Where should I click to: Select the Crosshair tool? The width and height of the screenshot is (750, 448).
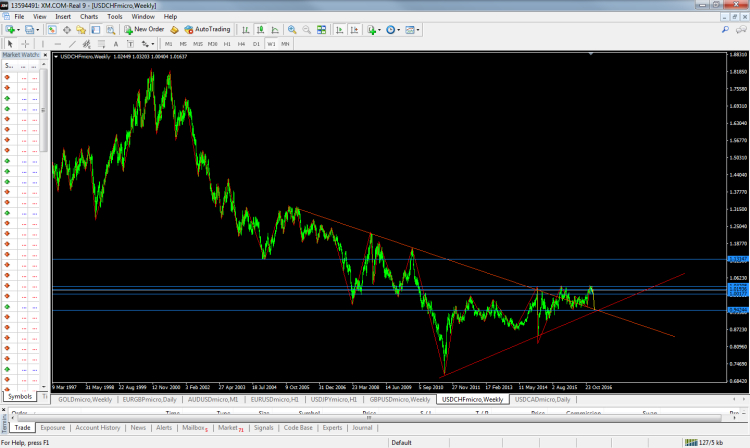pos(25,44)
